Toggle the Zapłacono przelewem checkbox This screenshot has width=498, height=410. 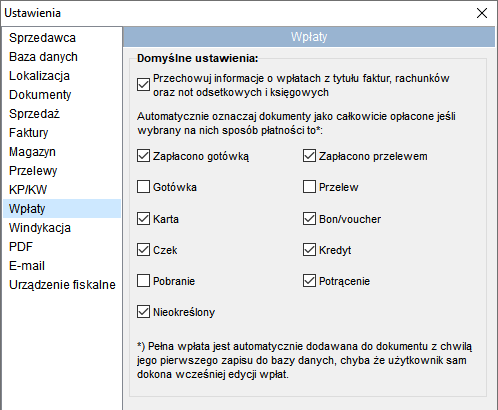click(309, 156)
